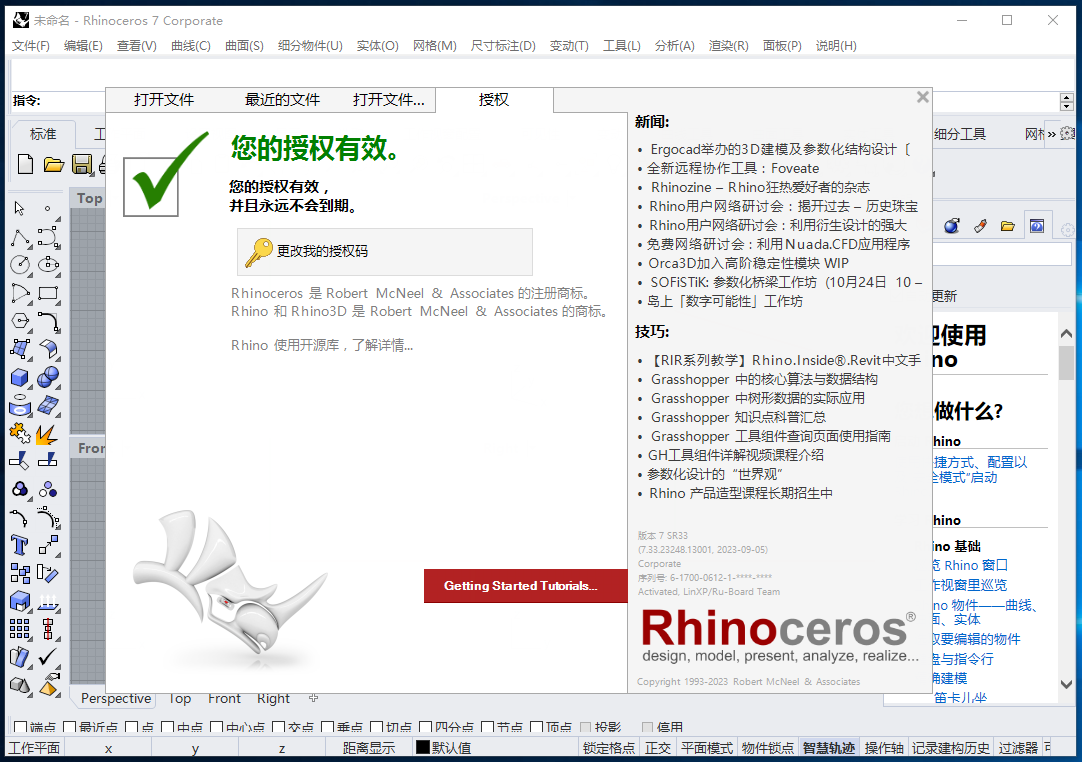Screen dimensions: 1082x762
Task: Open the 曲面(S) menu
Action: 244,46
